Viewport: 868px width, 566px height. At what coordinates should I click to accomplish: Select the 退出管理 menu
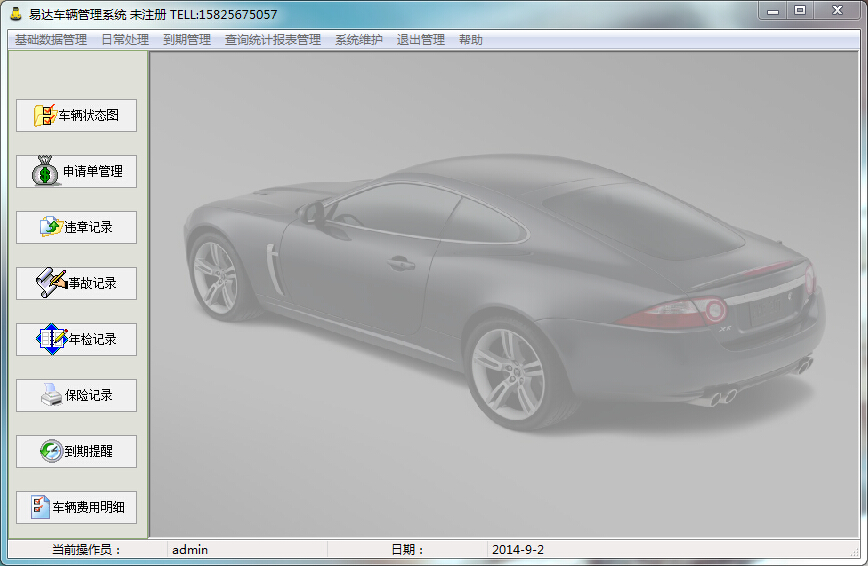coord(421,40)
